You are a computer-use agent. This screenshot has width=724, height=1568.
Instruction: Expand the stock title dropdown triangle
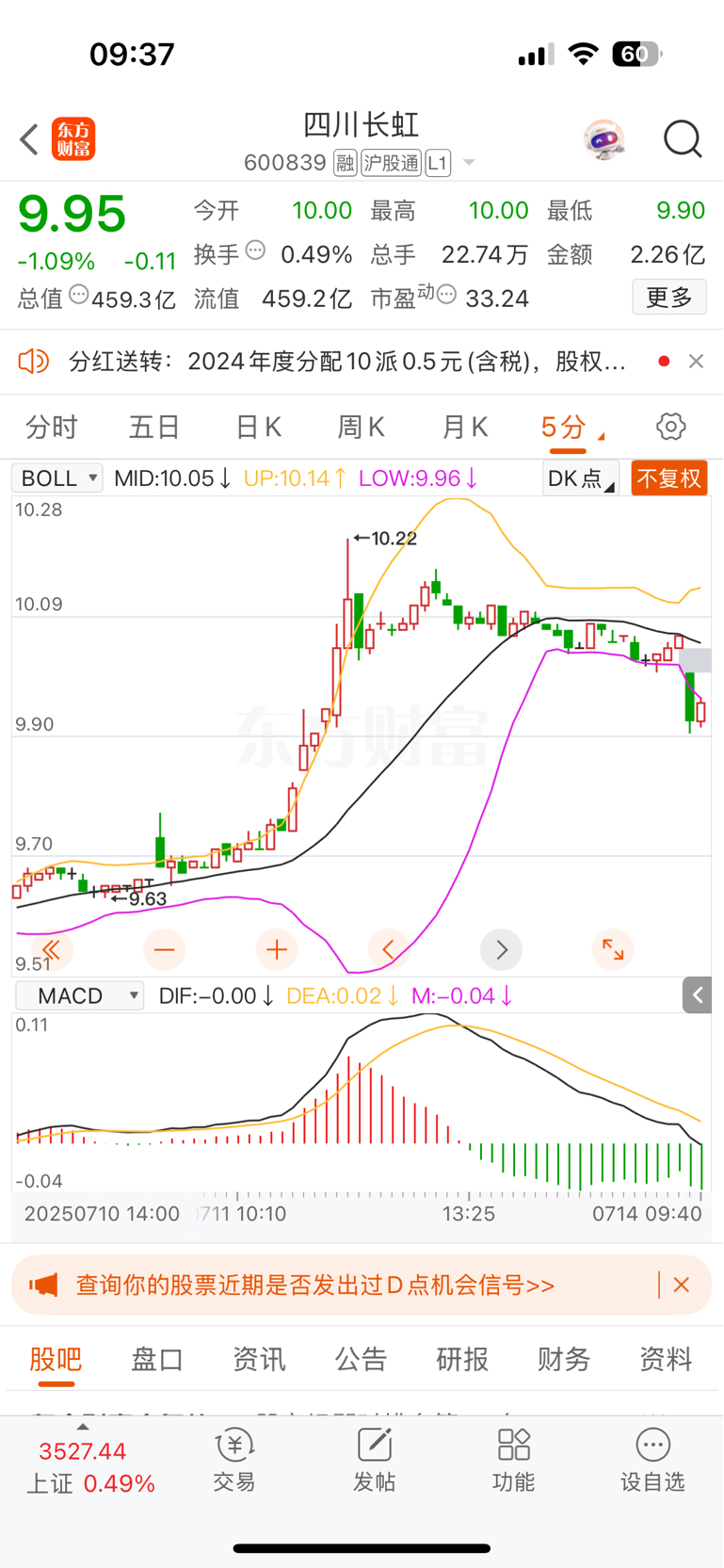469,163
